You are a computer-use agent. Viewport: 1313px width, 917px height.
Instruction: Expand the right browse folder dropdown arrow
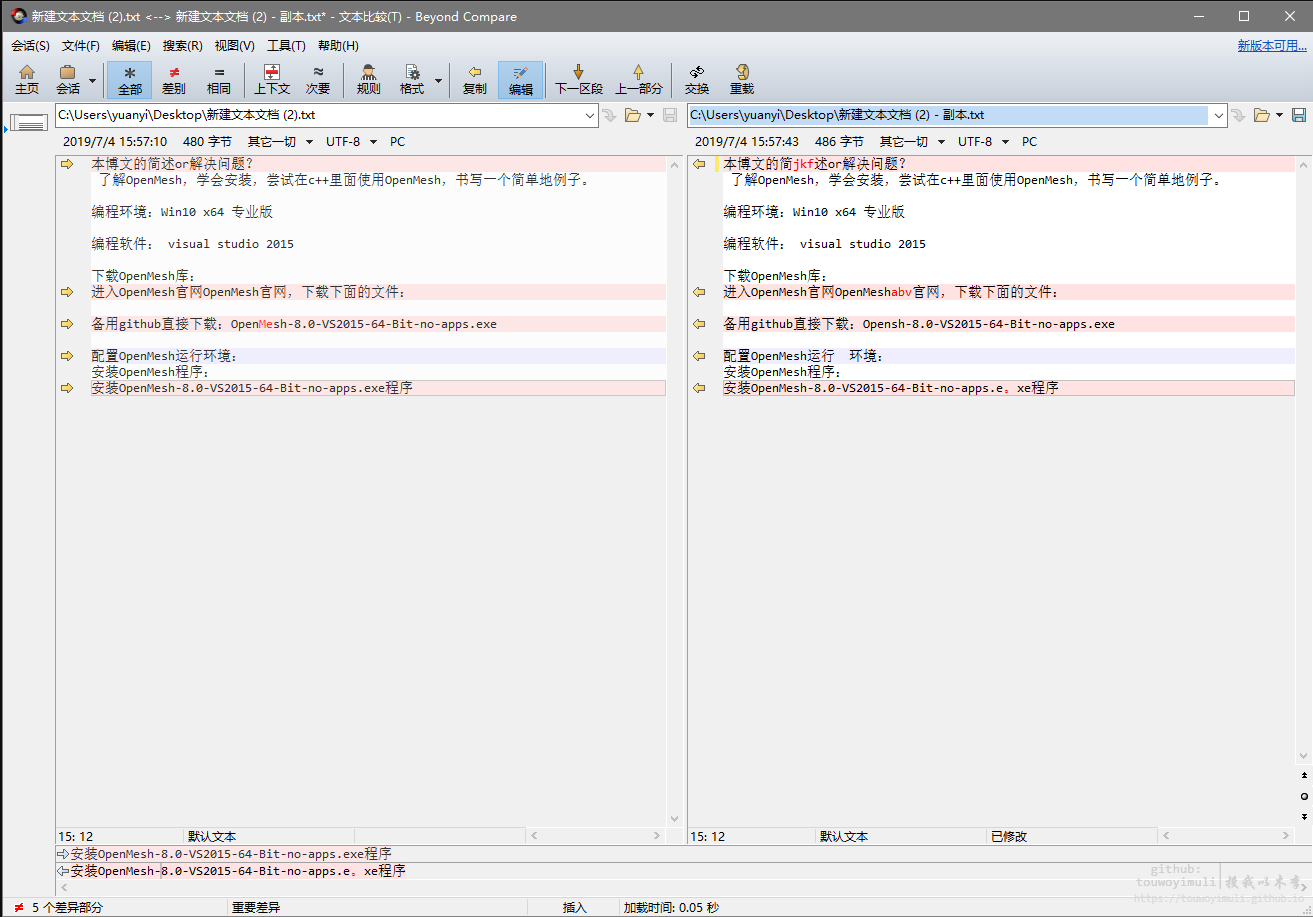coord(1279,115)
